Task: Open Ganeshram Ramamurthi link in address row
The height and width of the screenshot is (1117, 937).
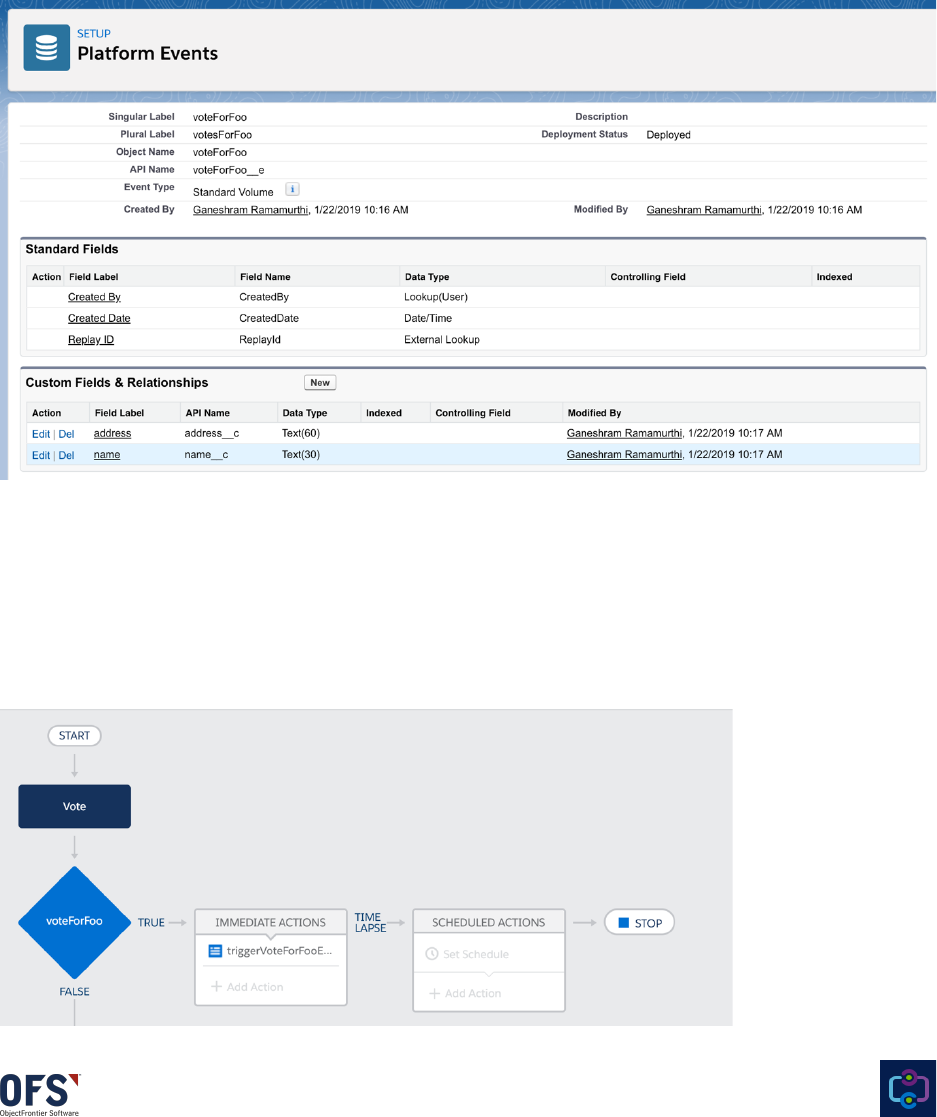Action: (x=624, y=433)
